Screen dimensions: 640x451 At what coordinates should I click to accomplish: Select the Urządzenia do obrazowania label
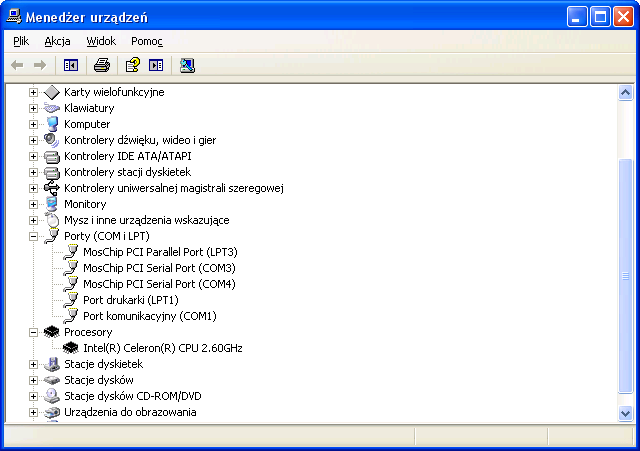130,412
